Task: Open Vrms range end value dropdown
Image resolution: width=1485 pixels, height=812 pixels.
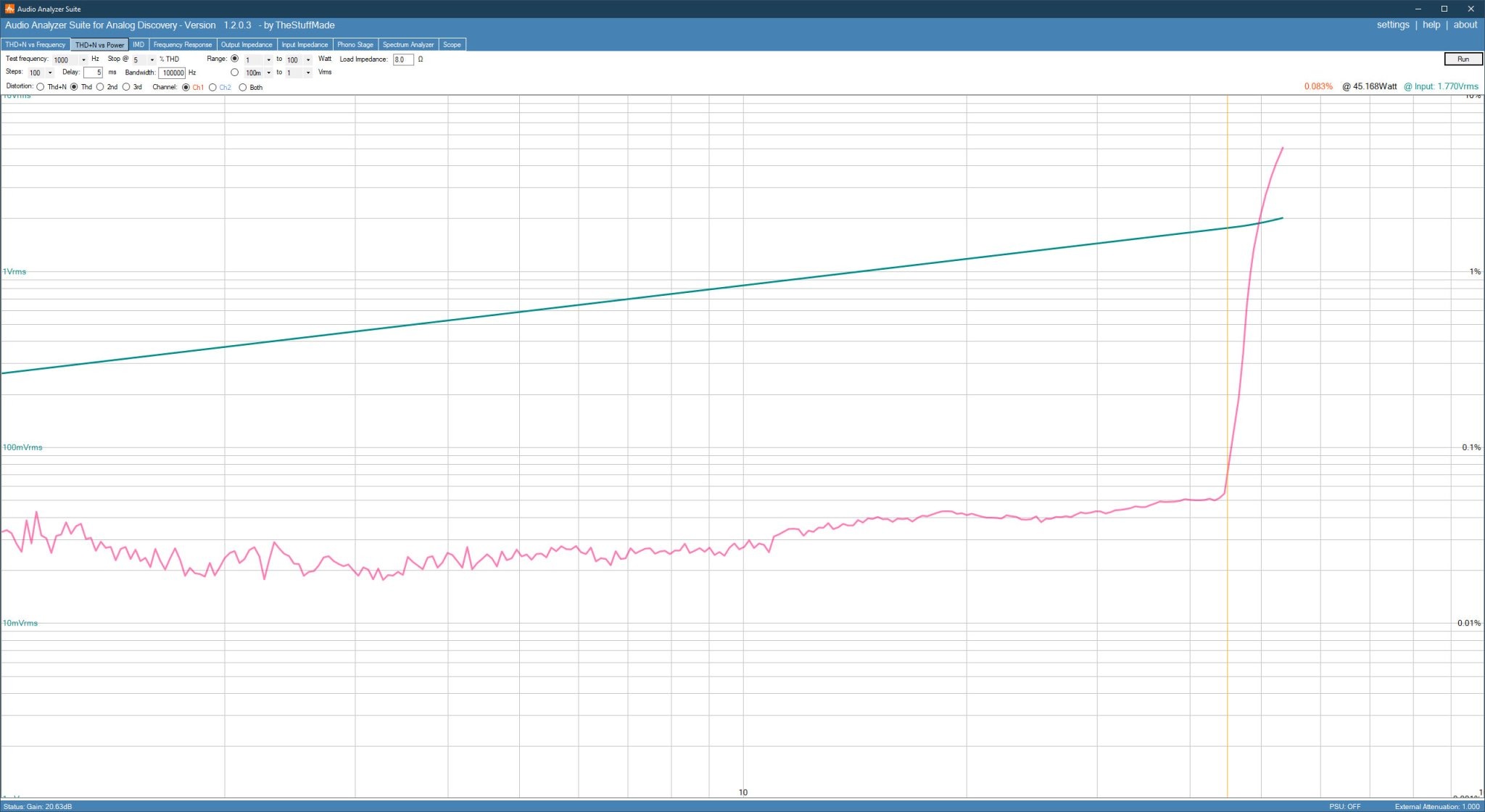Action: (308, 72)
